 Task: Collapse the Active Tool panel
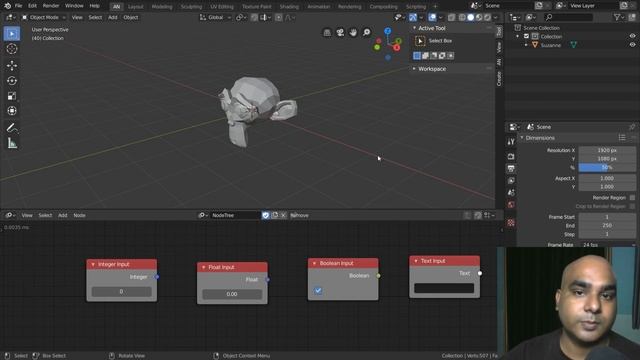[414, 28]
